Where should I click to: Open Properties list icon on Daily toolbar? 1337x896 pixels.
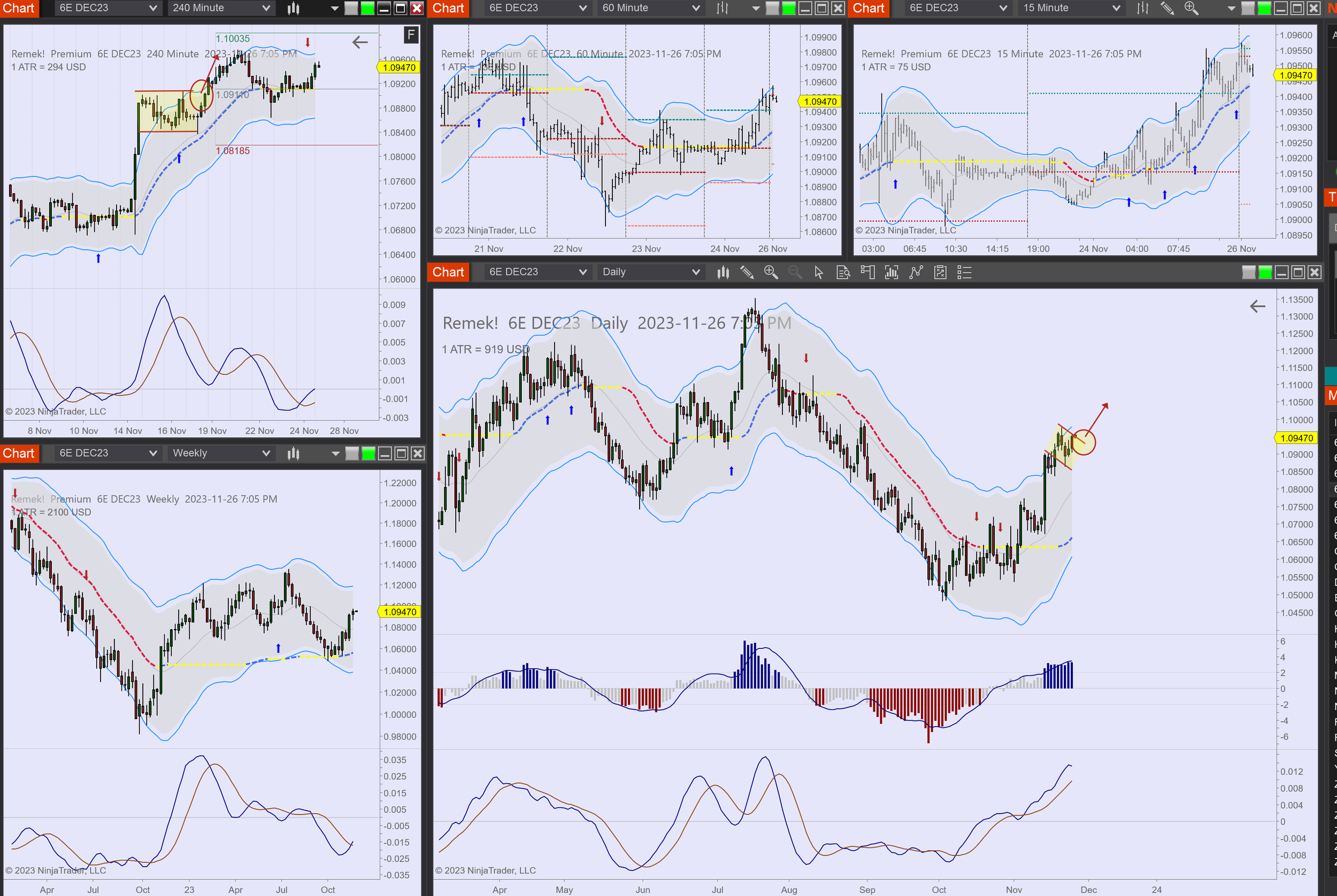point(964,273)
